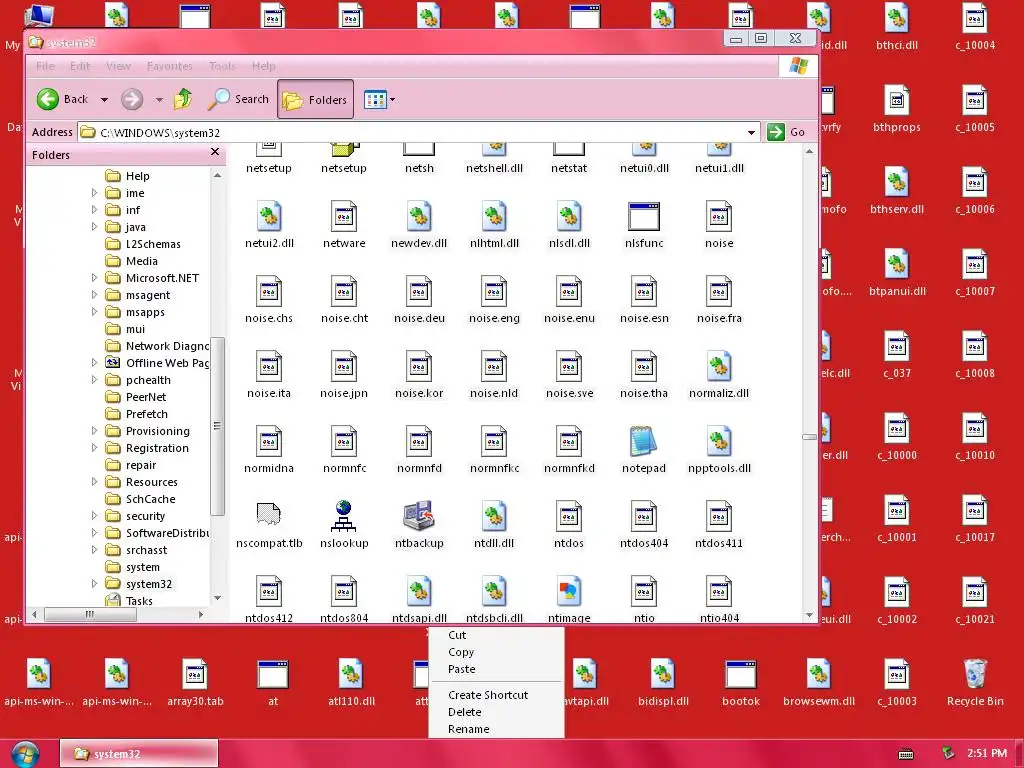Image resolution: width=1024 pixels, height=768 pixels.
Task: Select the npptools.dll file icon
Action: (718, 441)
